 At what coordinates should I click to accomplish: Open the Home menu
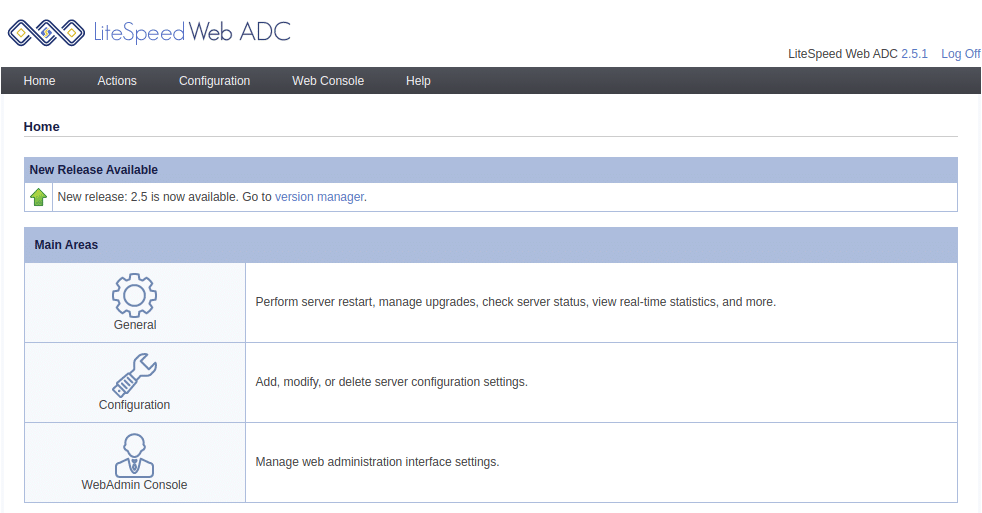click(x=39, y=81)
